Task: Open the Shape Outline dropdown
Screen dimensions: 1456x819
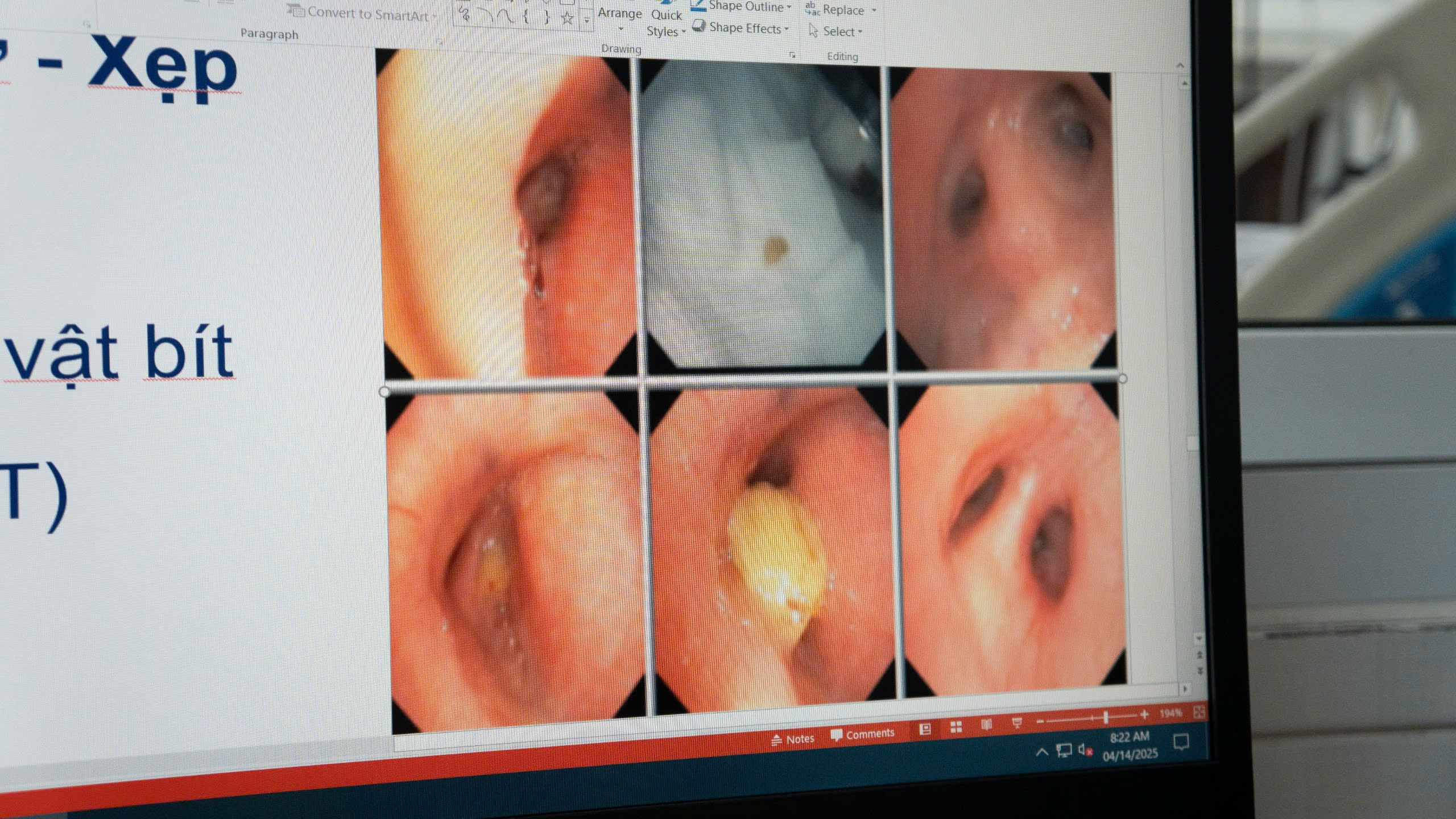Action: [741, 7]
